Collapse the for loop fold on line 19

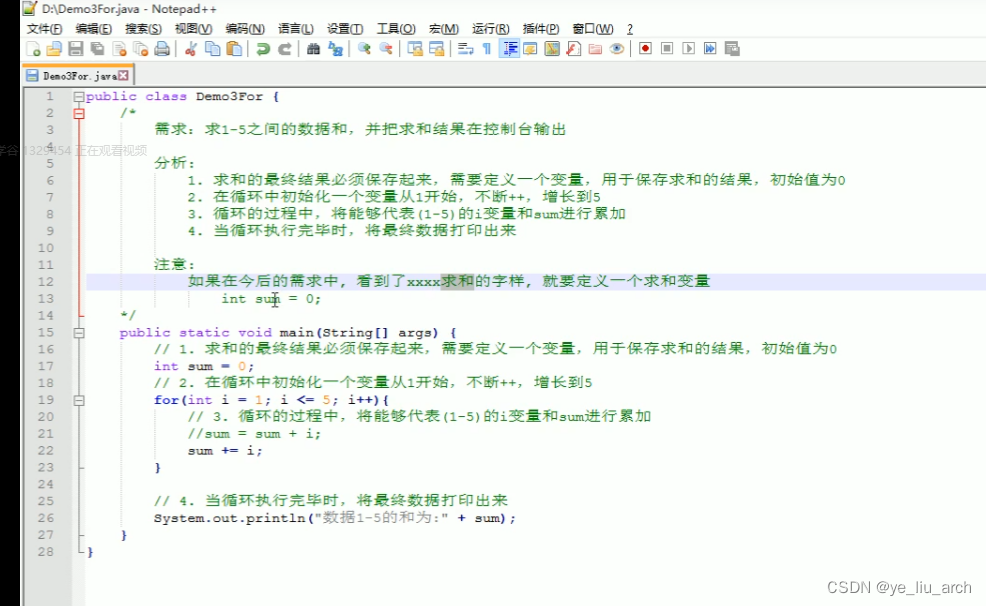[x=79, y=400]
